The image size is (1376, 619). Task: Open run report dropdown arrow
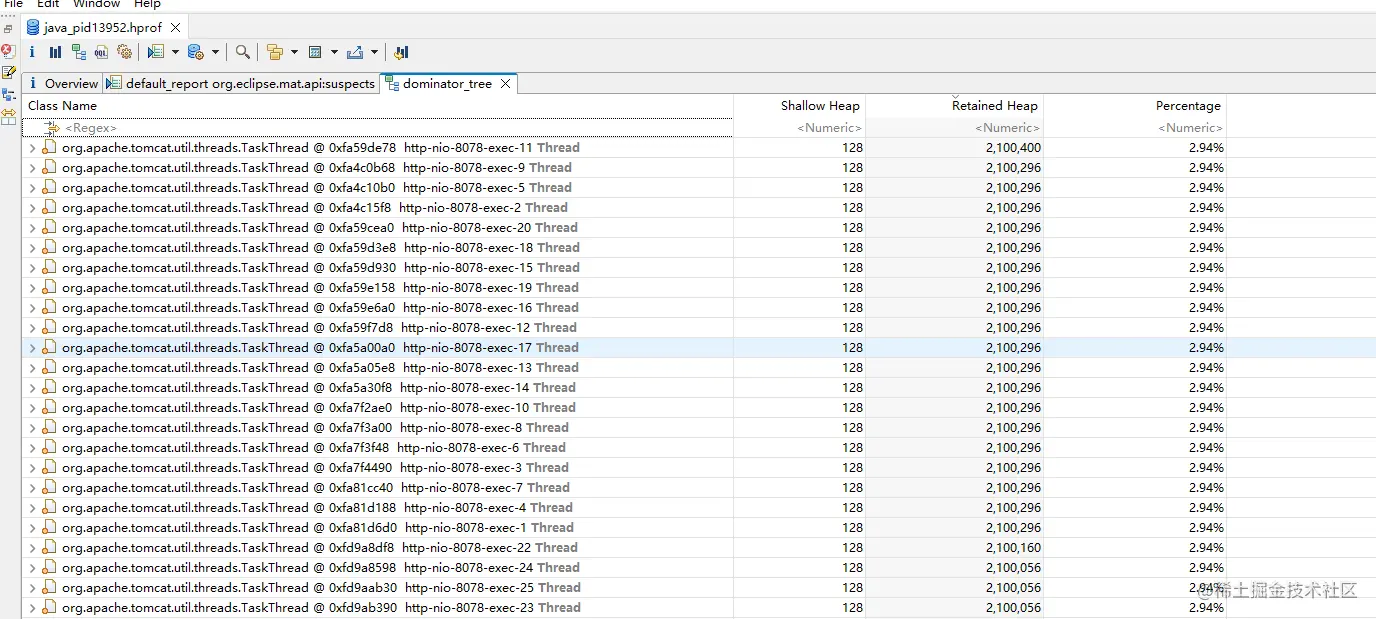point(175,52)
